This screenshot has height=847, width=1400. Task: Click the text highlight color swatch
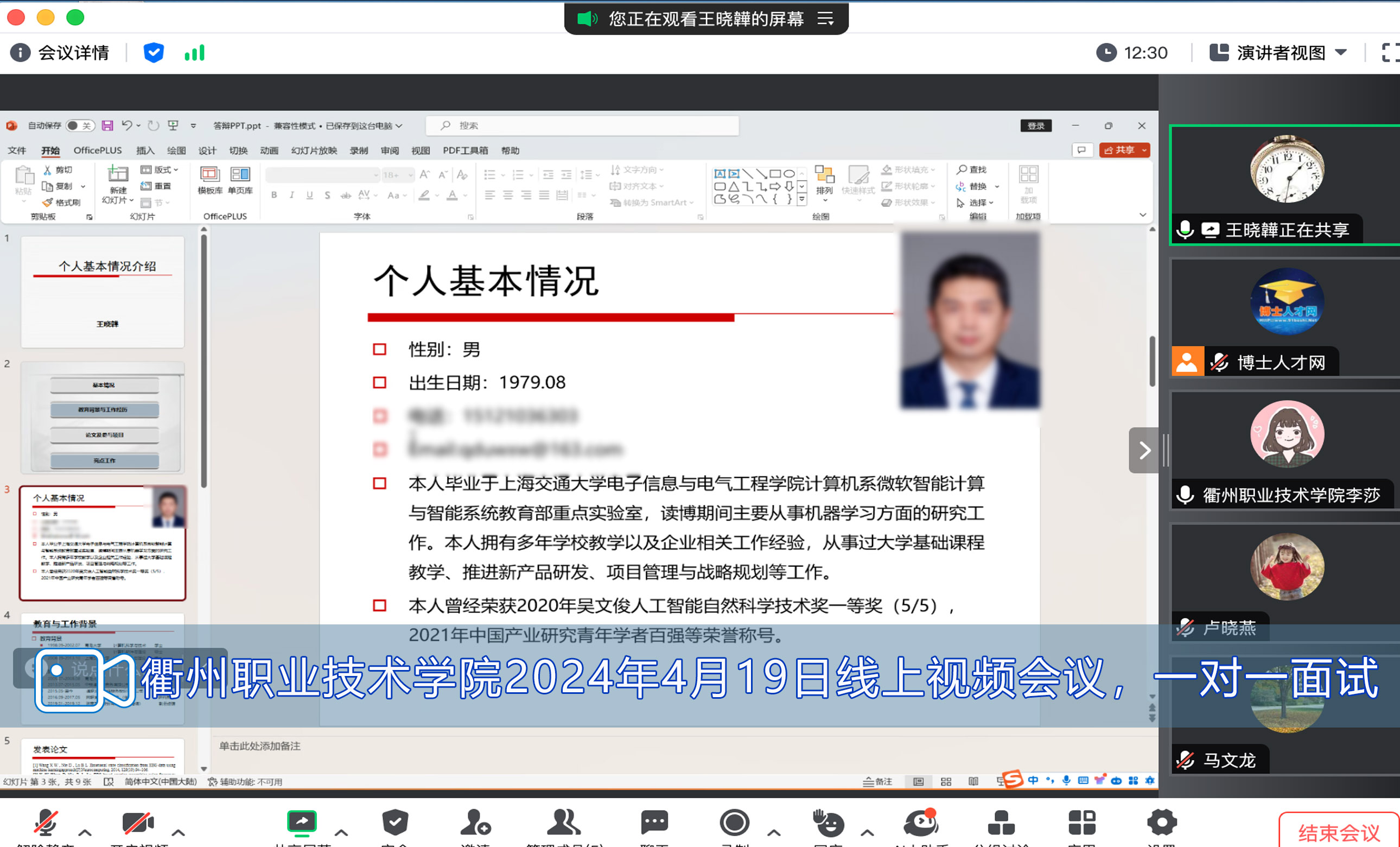point(424,195)
